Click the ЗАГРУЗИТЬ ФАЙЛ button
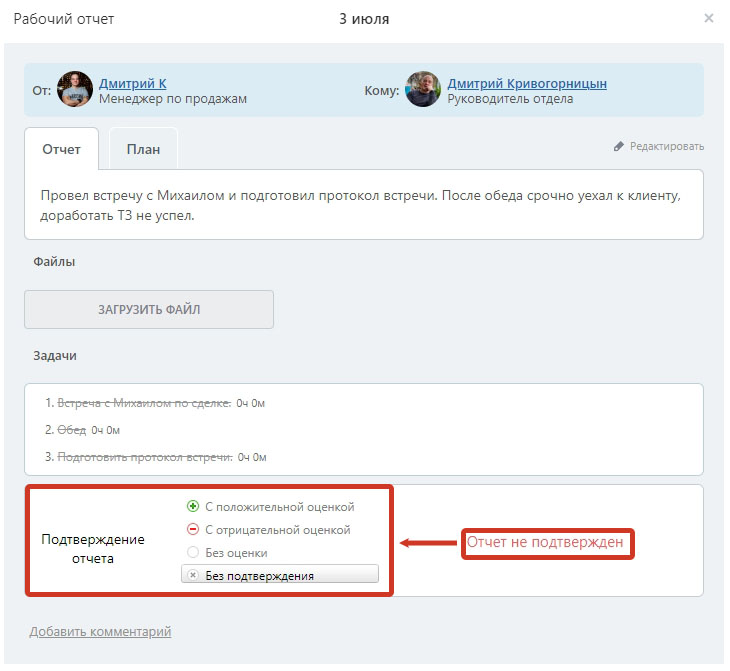This screenshot has height=671, width=730. (x=149, y=310)
